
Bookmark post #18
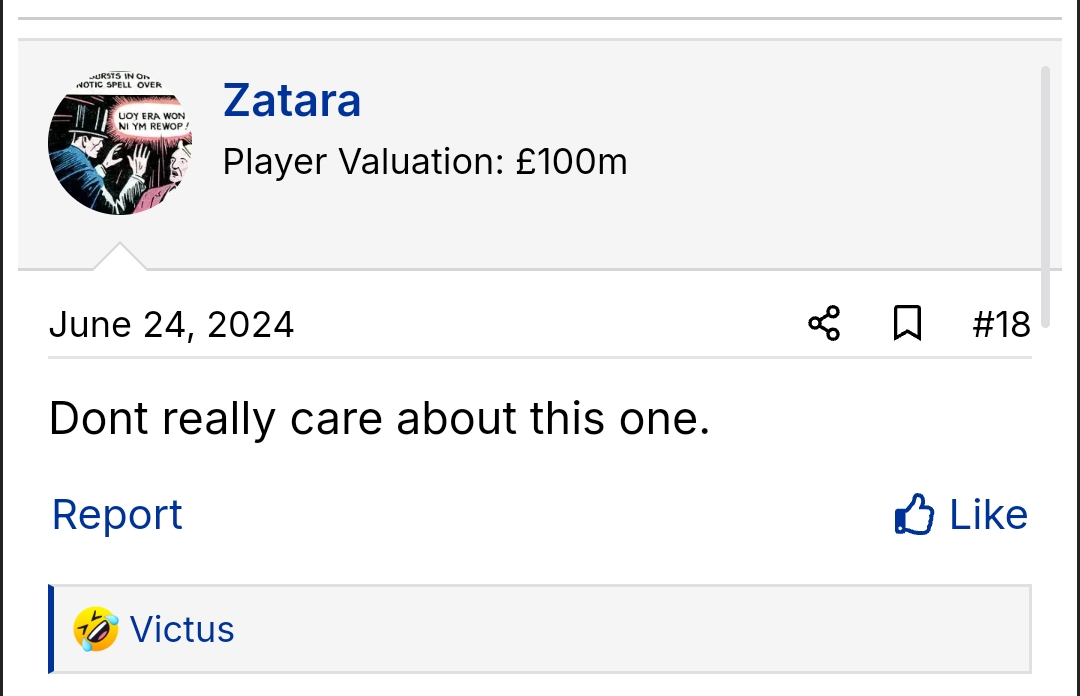click(907, 324)
